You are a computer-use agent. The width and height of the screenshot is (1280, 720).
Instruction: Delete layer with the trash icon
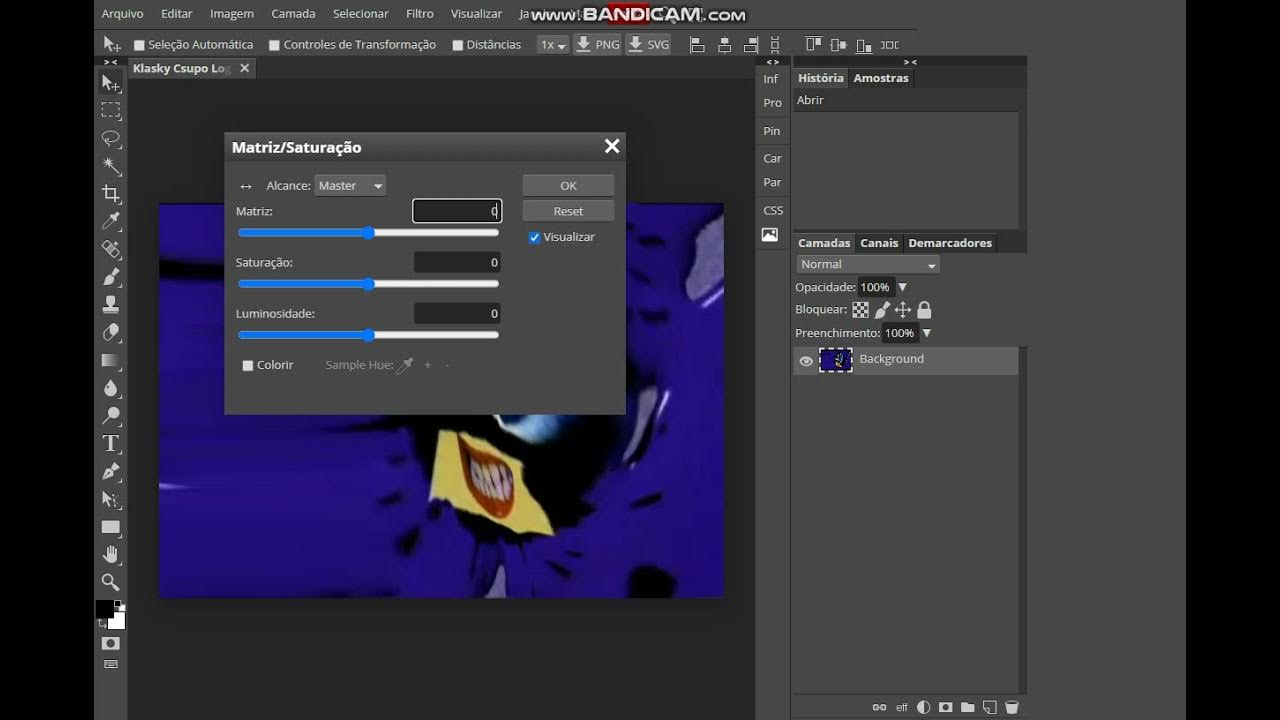pyautogui.click(x=1011, y=707)
